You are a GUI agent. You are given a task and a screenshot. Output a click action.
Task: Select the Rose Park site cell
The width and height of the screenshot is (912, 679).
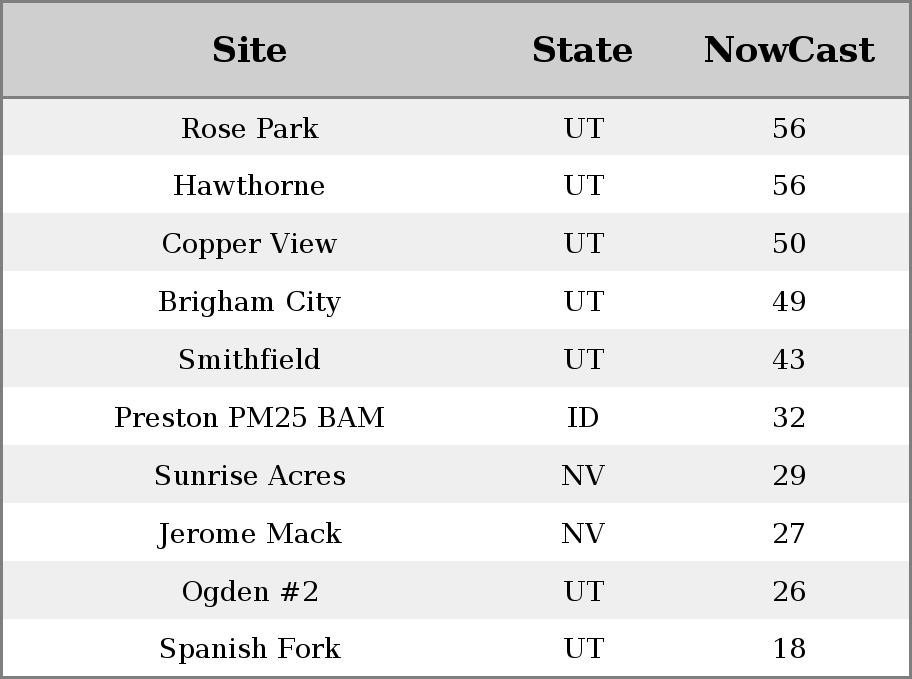pos(249,128)
